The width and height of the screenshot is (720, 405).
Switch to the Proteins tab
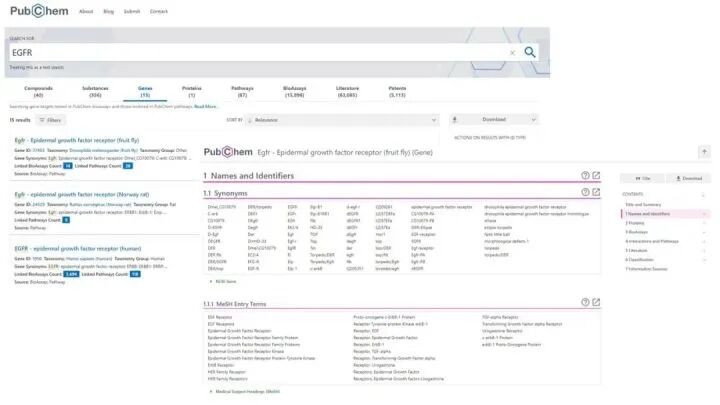pyautogui.click(x=191, y=91)
